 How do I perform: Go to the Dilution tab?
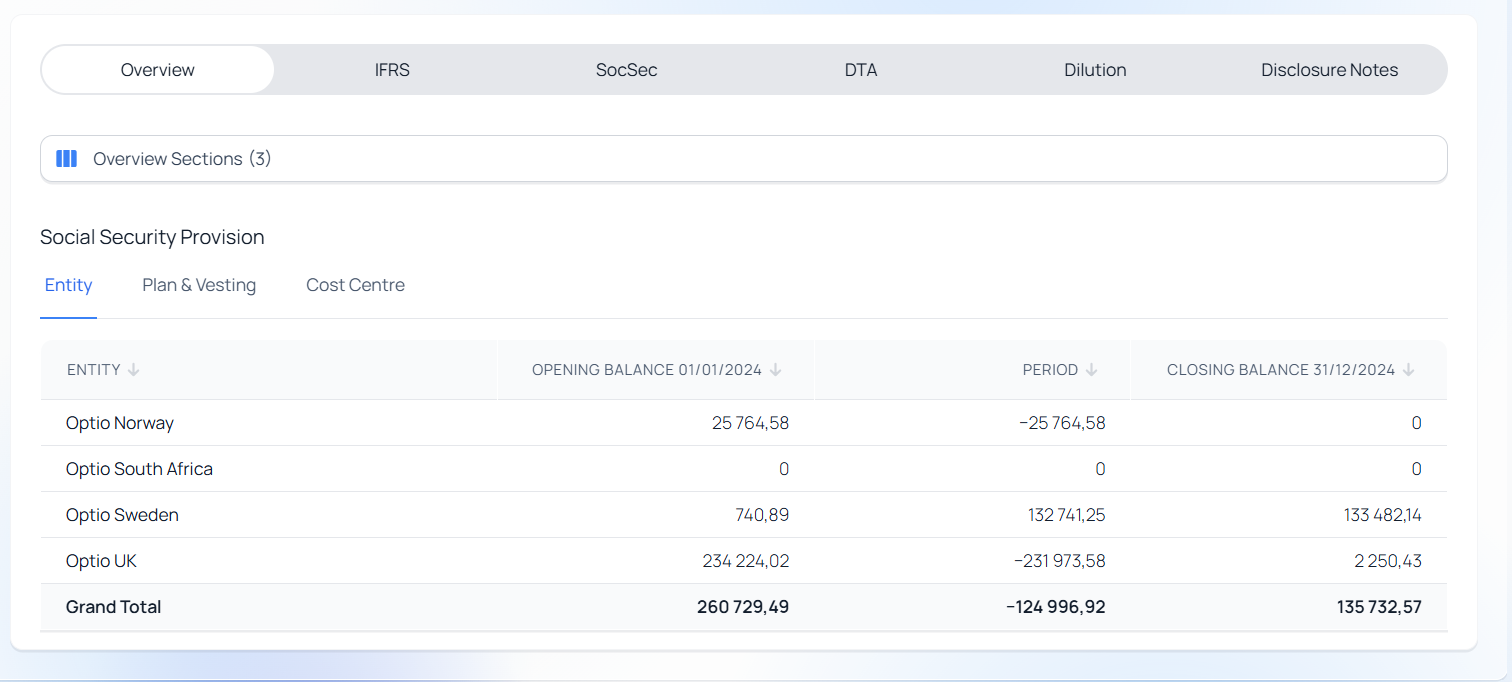coord(1095,70)
